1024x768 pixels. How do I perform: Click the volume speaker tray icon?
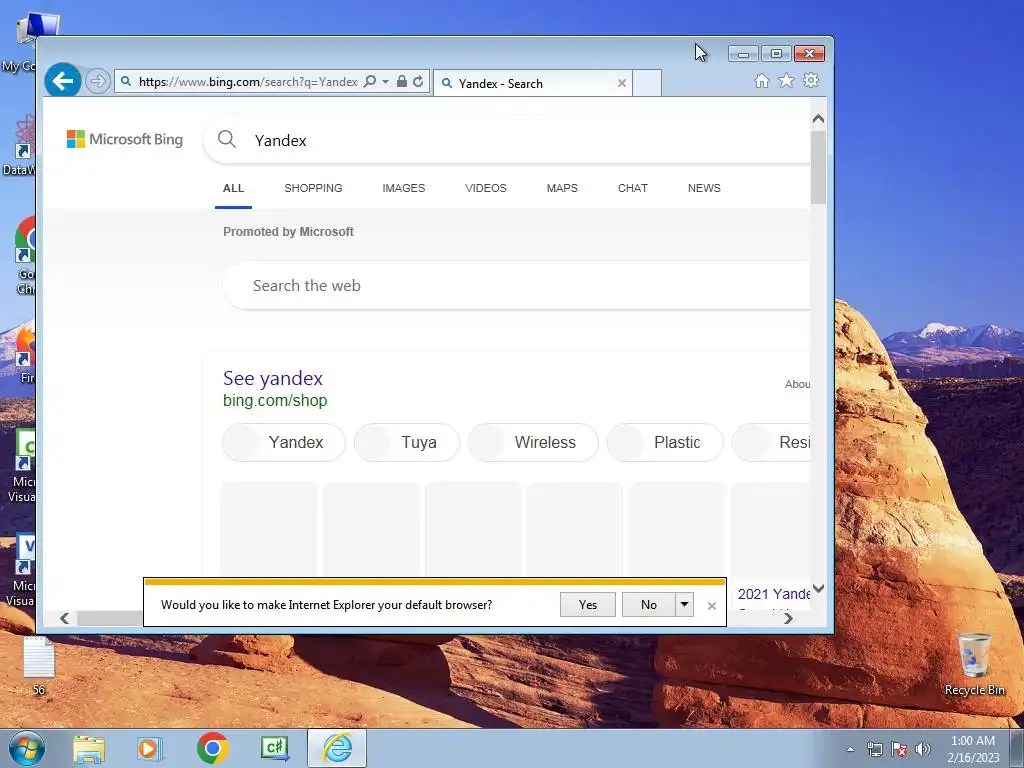coord(922,749)
